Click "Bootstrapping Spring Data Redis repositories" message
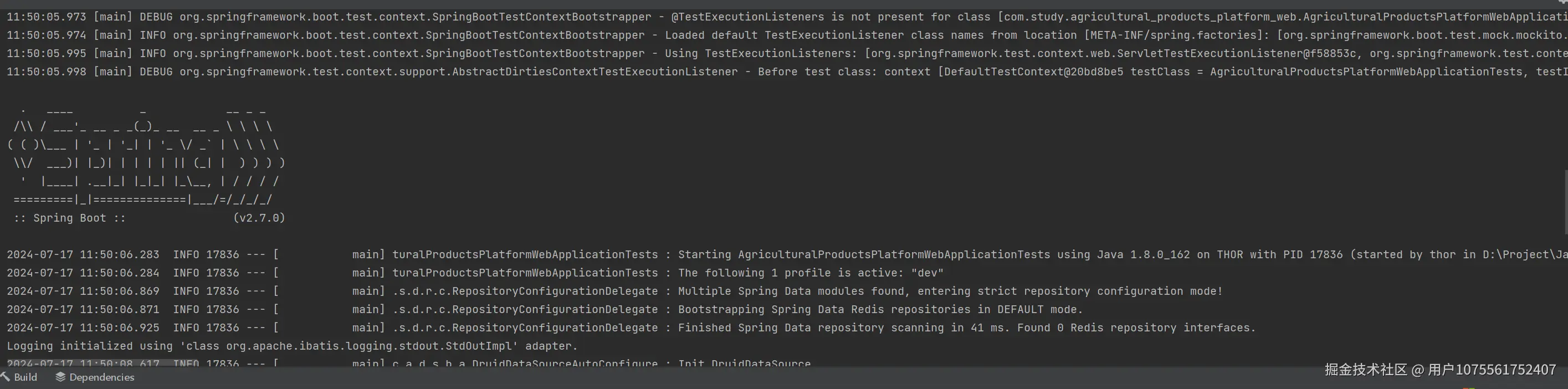Image resolution: width=1568 pixels, height=389 pixels. pos(880,309)
